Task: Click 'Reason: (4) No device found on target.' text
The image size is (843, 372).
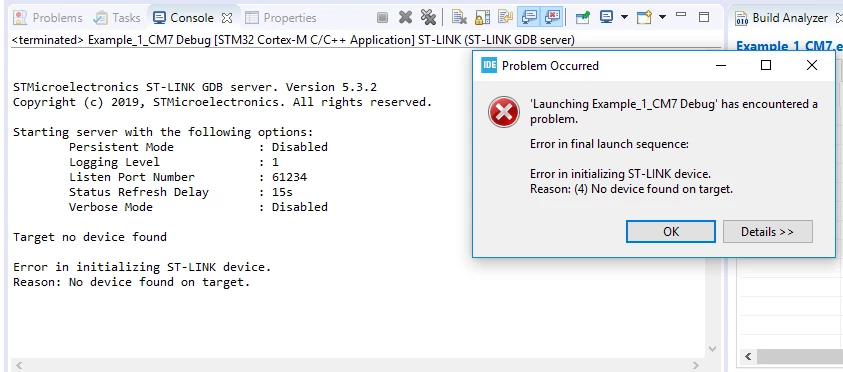Action: (631, 189)
